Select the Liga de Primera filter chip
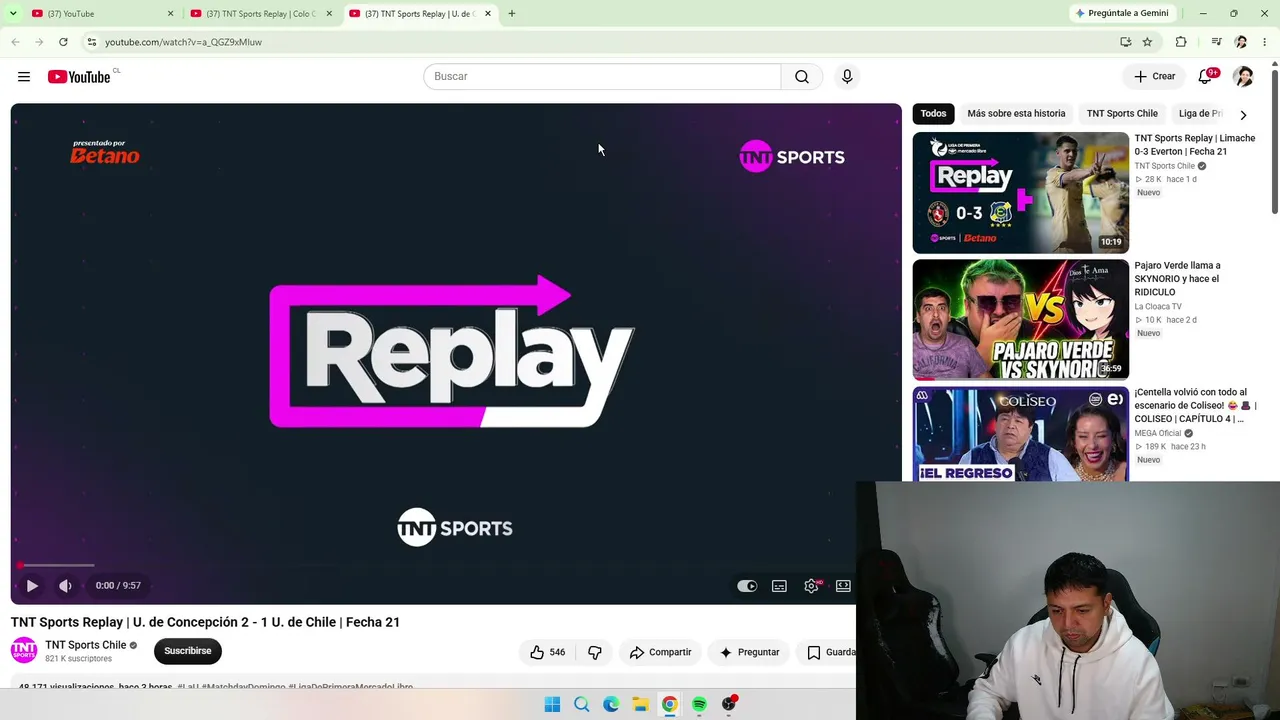 pos(1200,114)
